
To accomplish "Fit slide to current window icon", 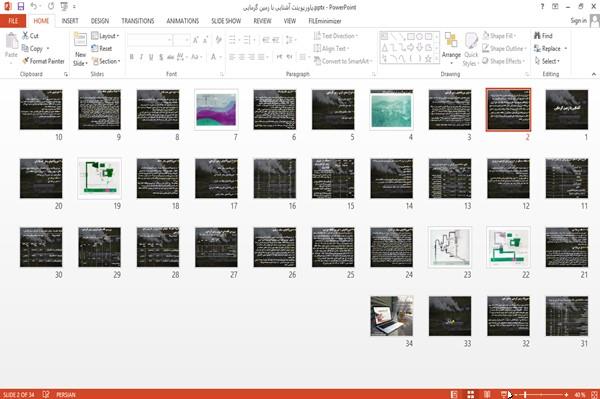I will click(x=594, y=394).
